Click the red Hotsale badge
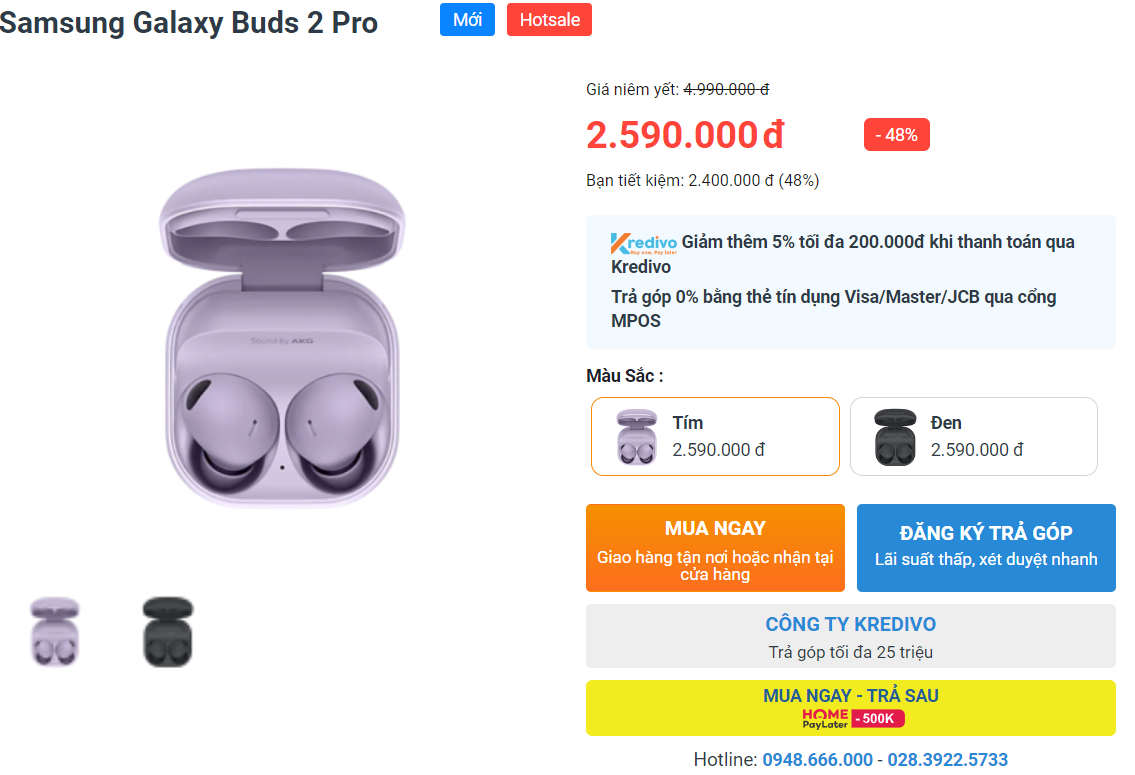Image resolution: width=1135 pixels, height=775 pixels. (549, 20)
